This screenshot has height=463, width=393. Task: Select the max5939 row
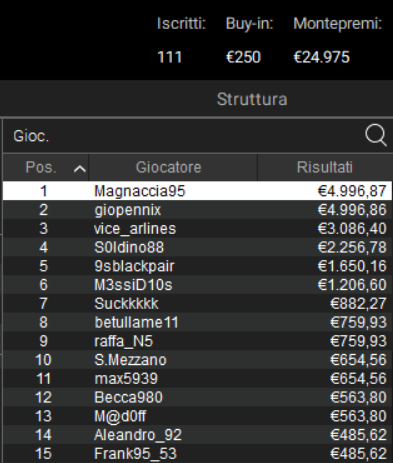click(197, 378)
